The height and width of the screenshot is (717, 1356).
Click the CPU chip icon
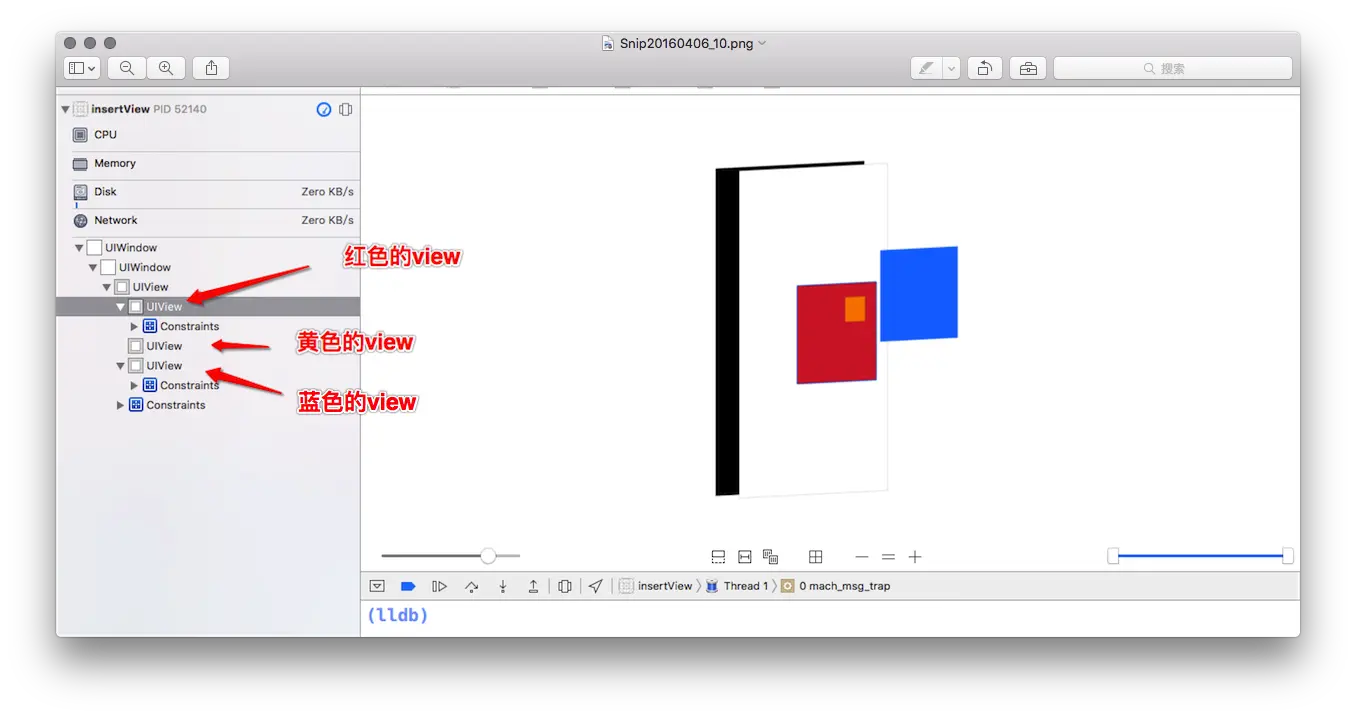[x=81, y=135]
